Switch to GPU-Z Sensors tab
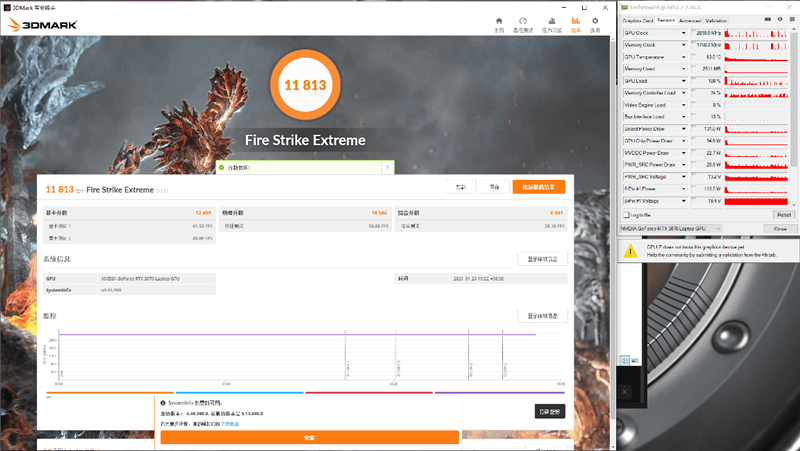The width and height of the screenshot is (800, 451). [666, 20]
